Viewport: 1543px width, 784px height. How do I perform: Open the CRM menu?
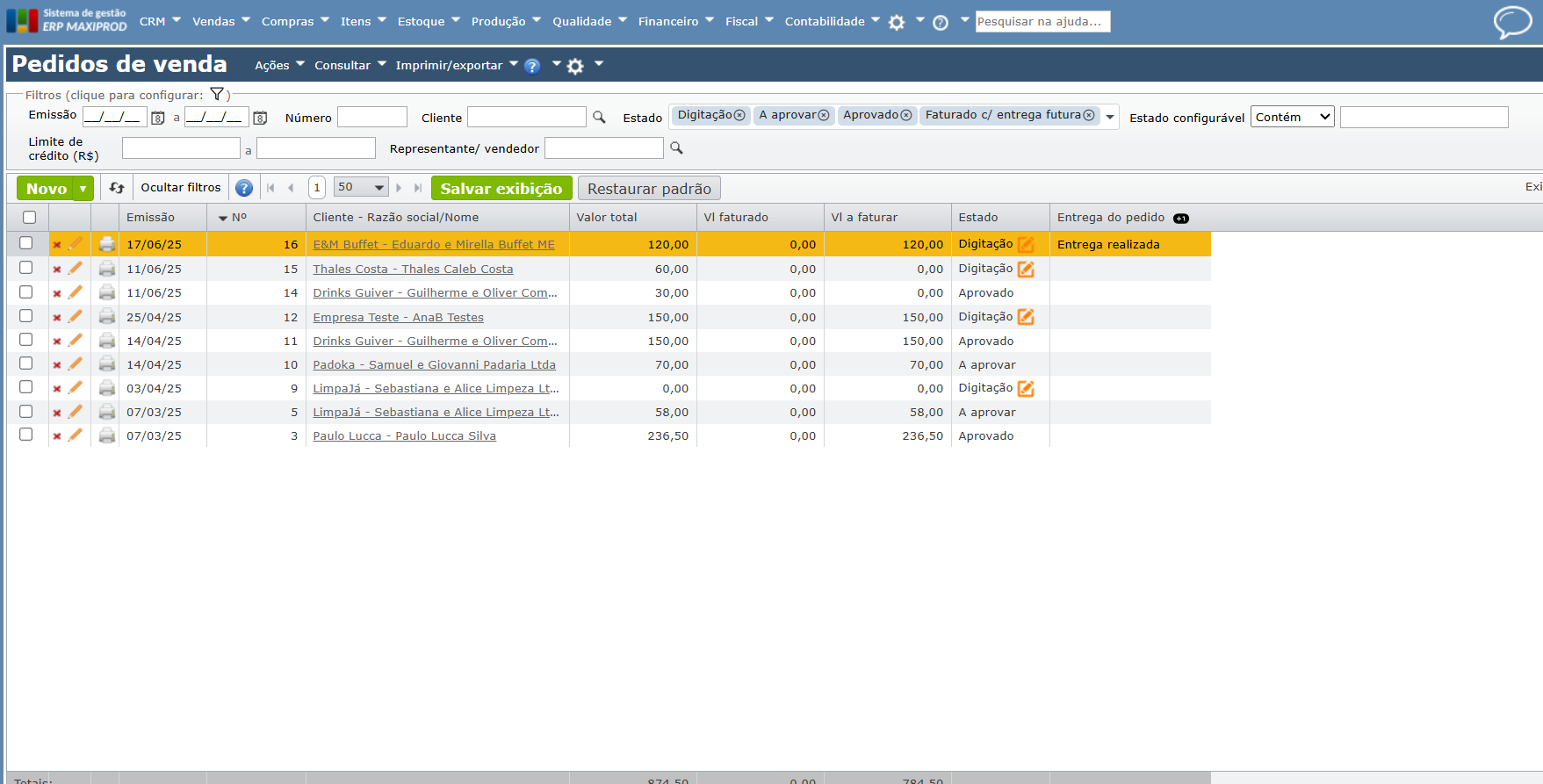coord(160,21)
